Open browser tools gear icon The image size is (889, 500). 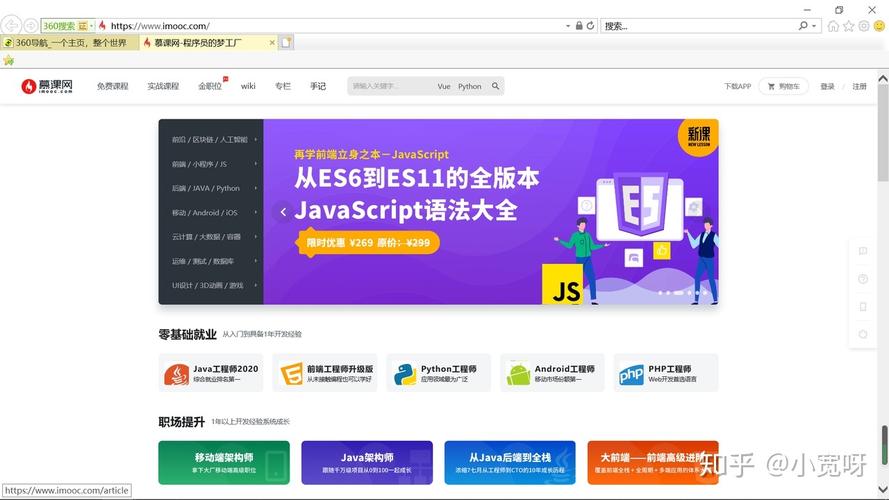863,26
